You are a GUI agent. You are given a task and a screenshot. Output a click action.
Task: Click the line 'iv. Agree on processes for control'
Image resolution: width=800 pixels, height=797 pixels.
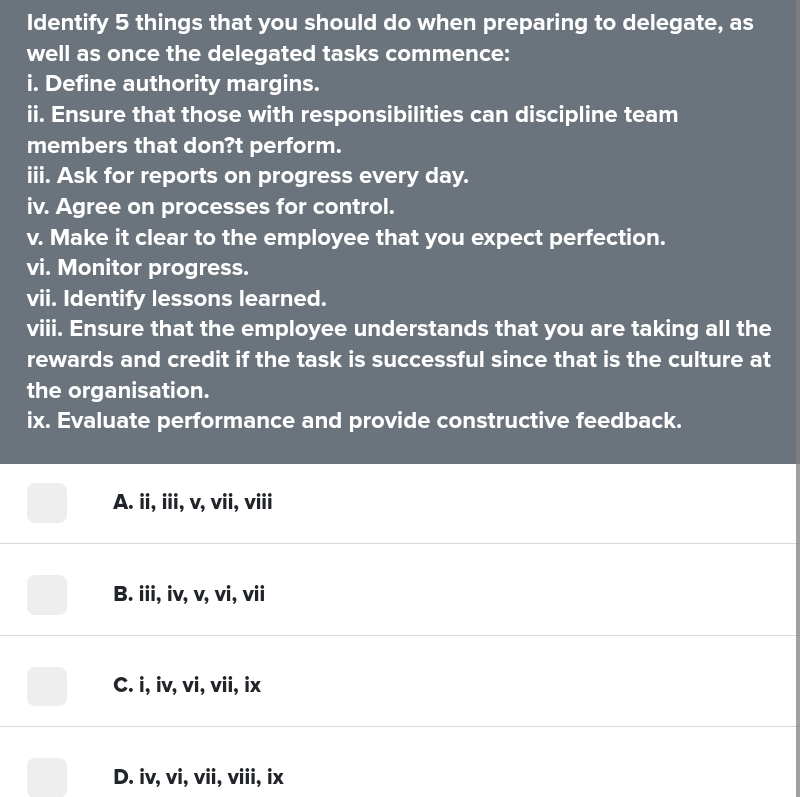click(x=211, y=207)
